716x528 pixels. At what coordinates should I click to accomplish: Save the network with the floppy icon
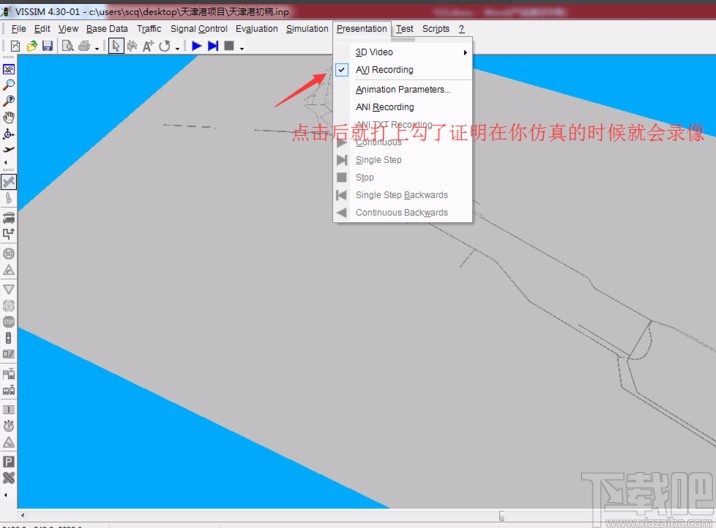47,46
